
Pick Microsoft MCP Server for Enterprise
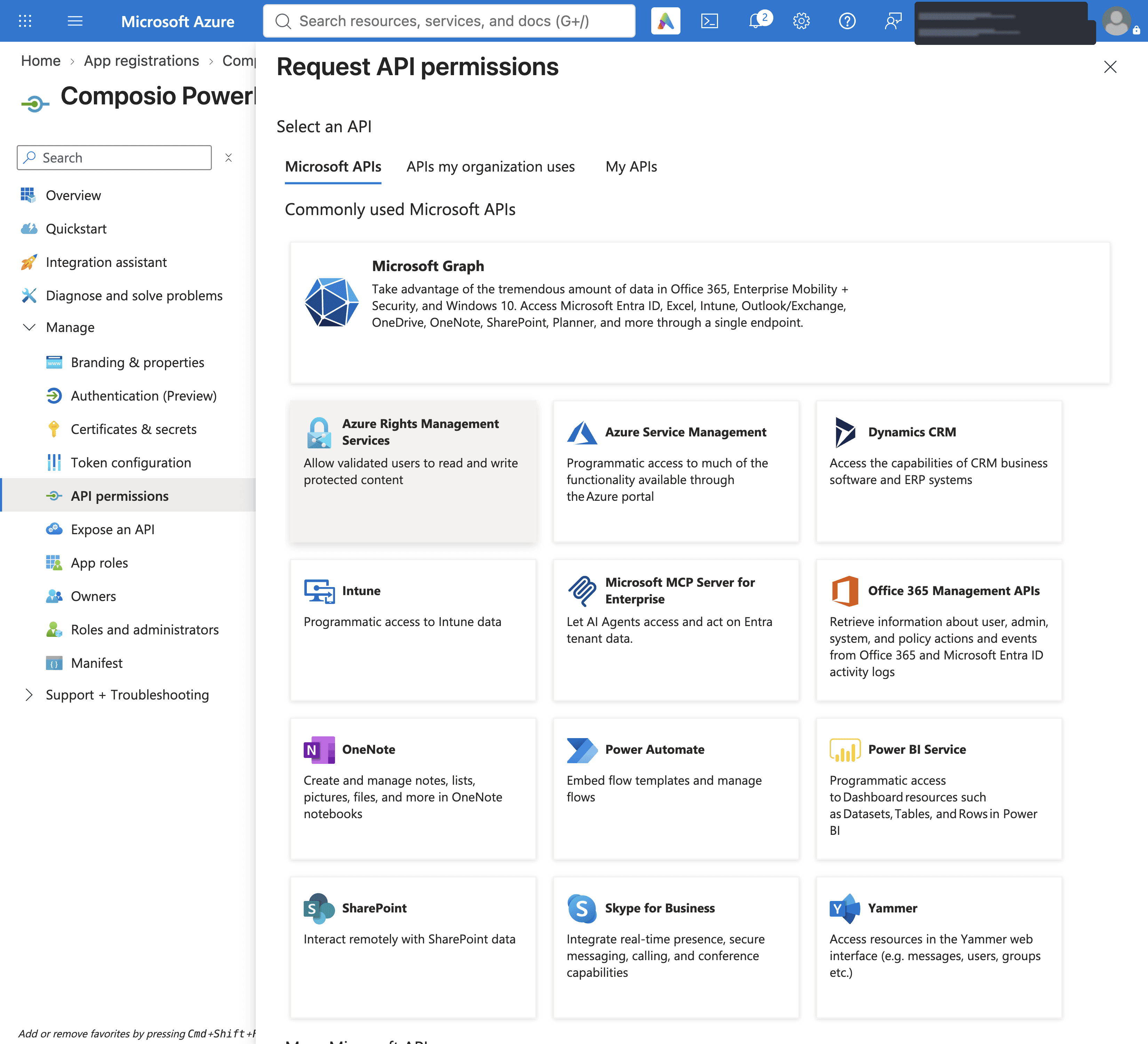pyautogui.click(x=676, y=630)
